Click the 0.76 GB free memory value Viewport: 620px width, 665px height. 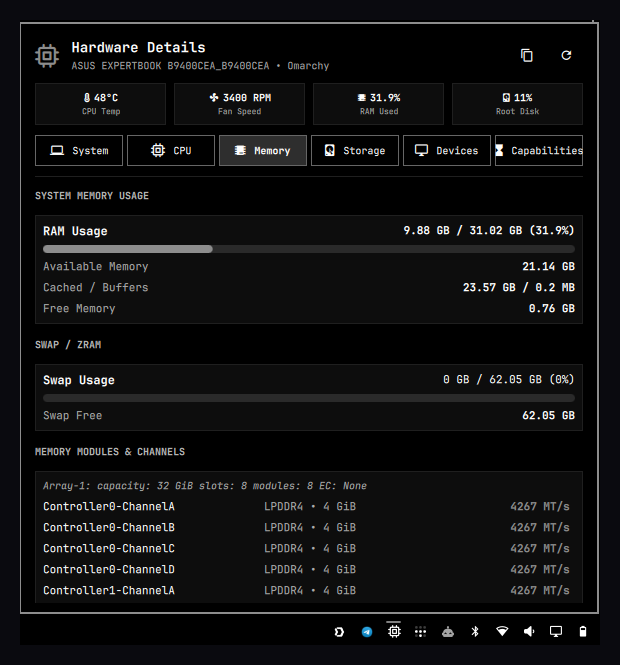(x=552, y=309)
